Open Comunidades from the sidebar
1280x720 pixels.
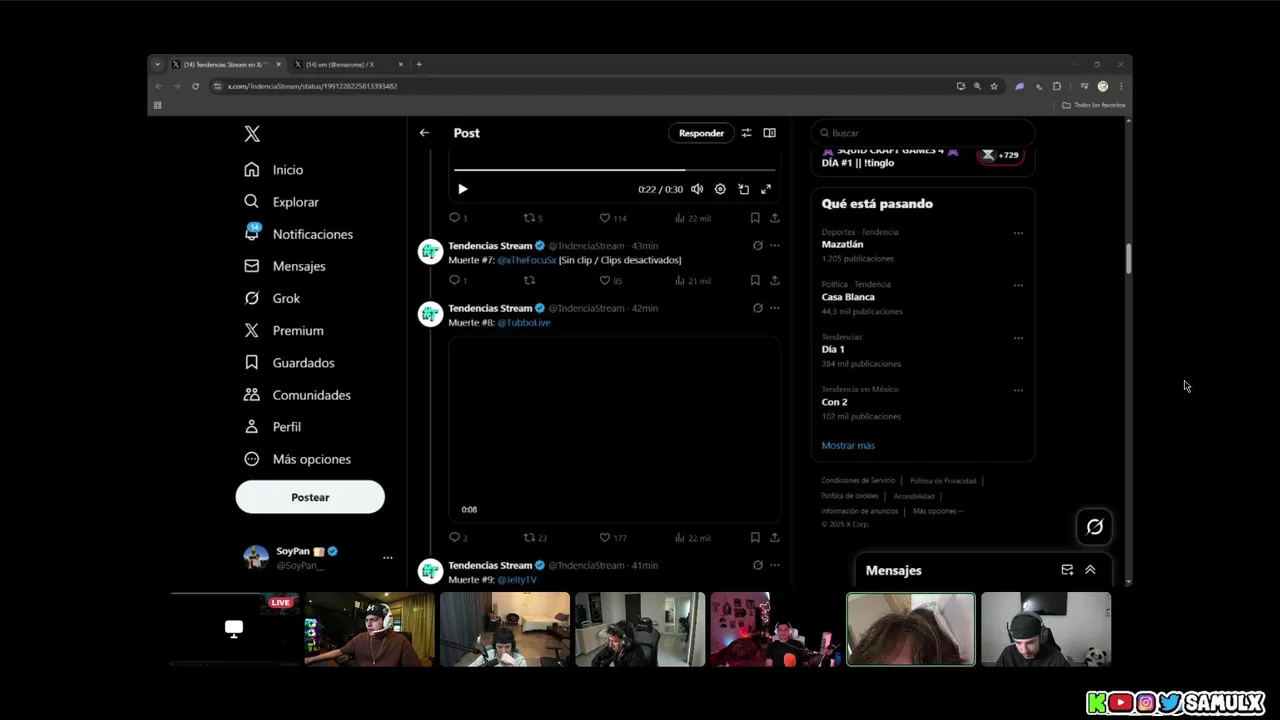pyautogui.click(x=297, y=395)
